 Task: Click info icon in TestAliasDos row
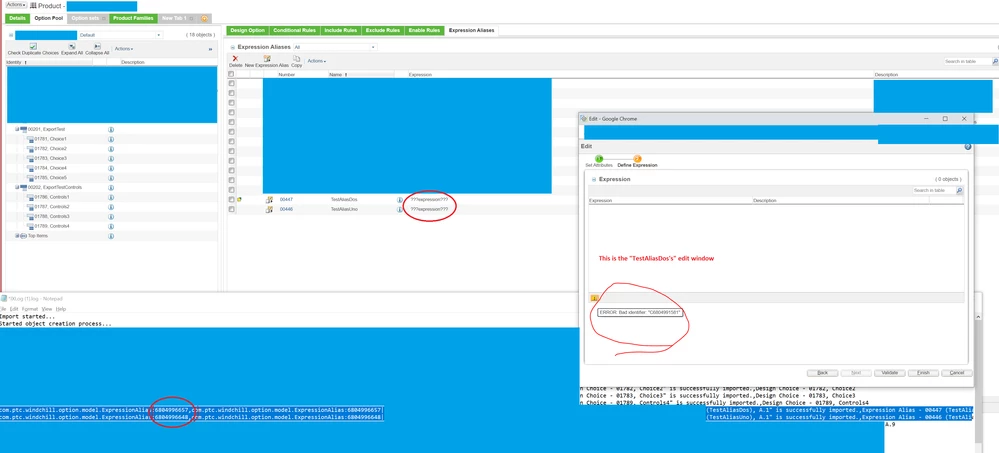[x=400, y=199]
